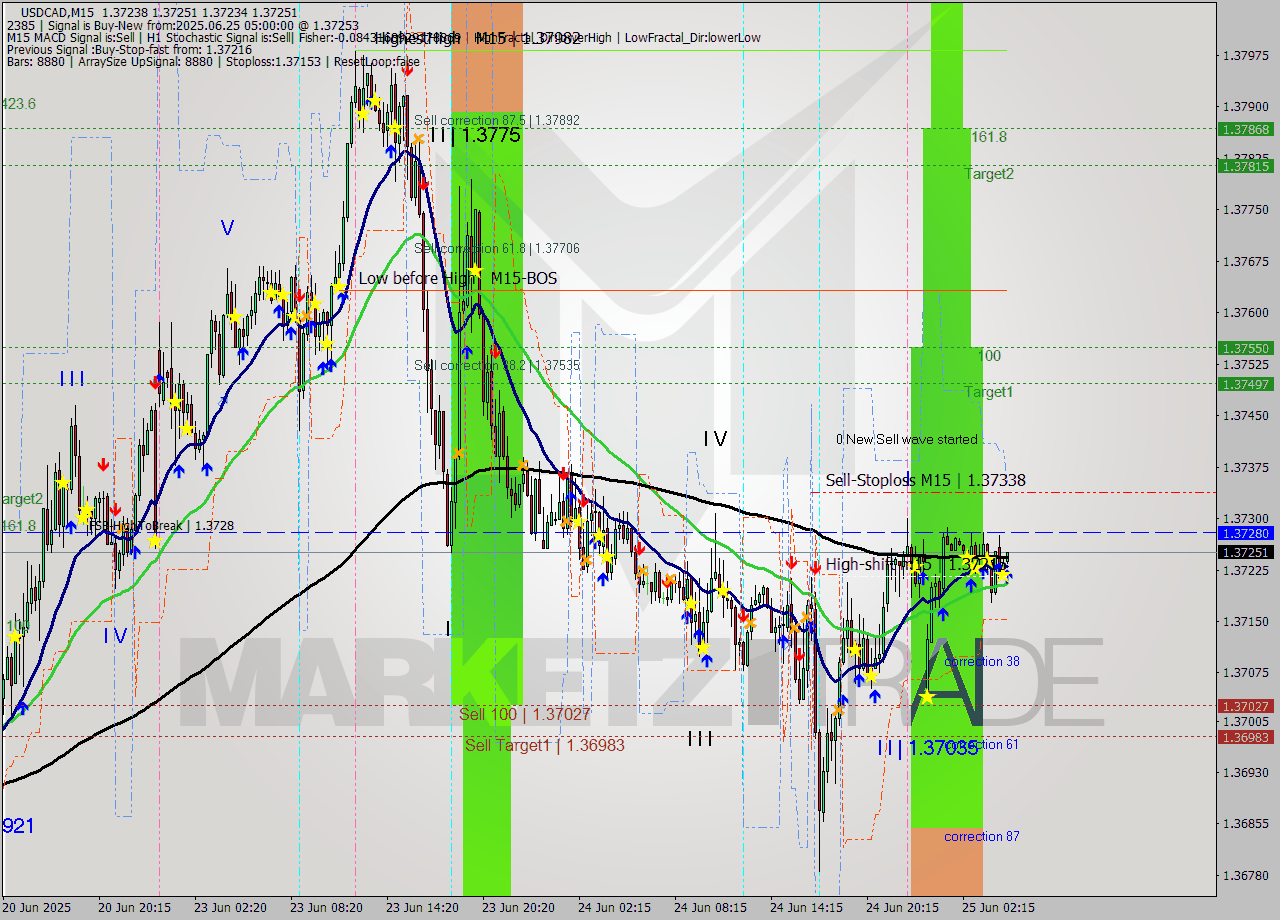Select the red down arrow near Sell correction 38.2
1280x920 pixels.
click(x=495, y=352)
